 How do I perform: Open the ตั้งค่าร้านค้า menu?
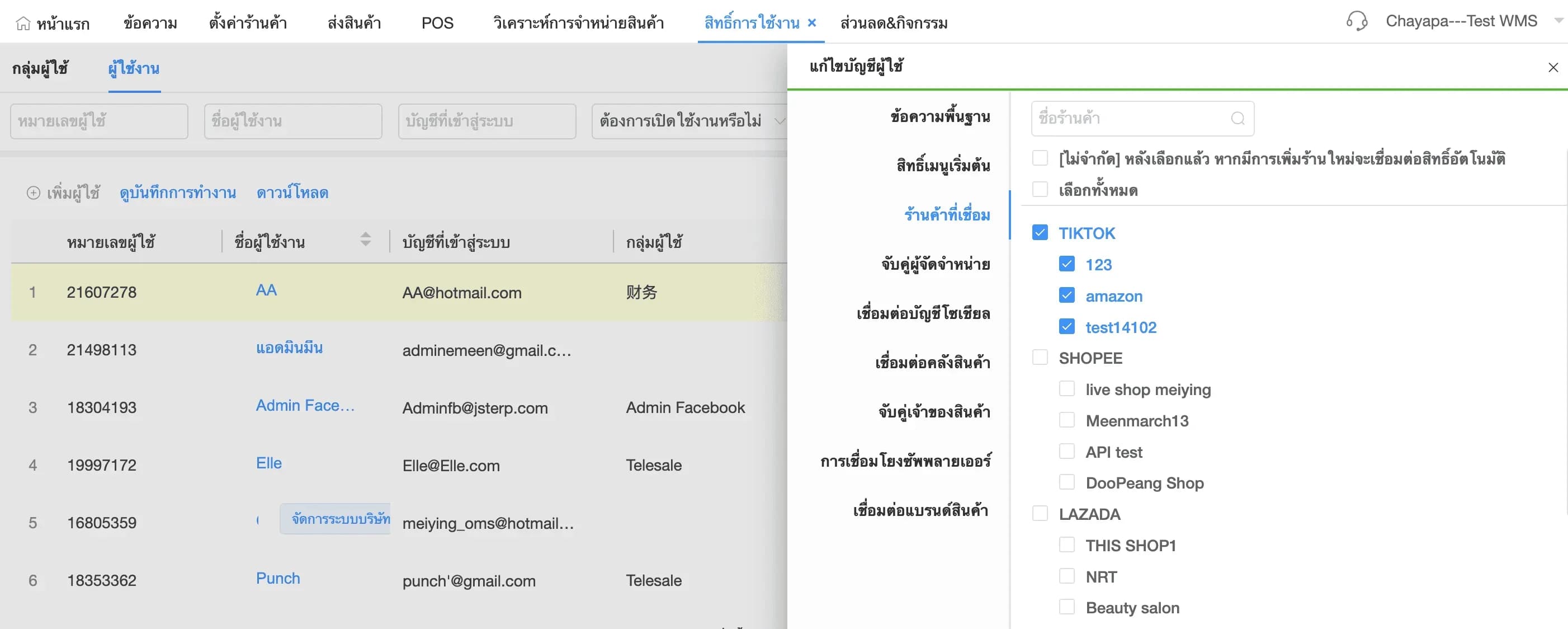pyautogui.click(x=248, y=23)
